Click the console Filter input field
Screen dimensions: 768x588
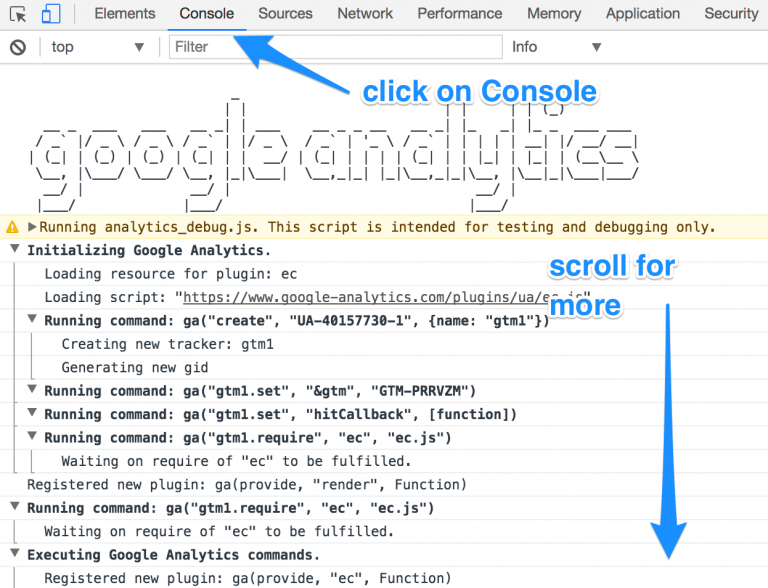[x=335, y=47]
